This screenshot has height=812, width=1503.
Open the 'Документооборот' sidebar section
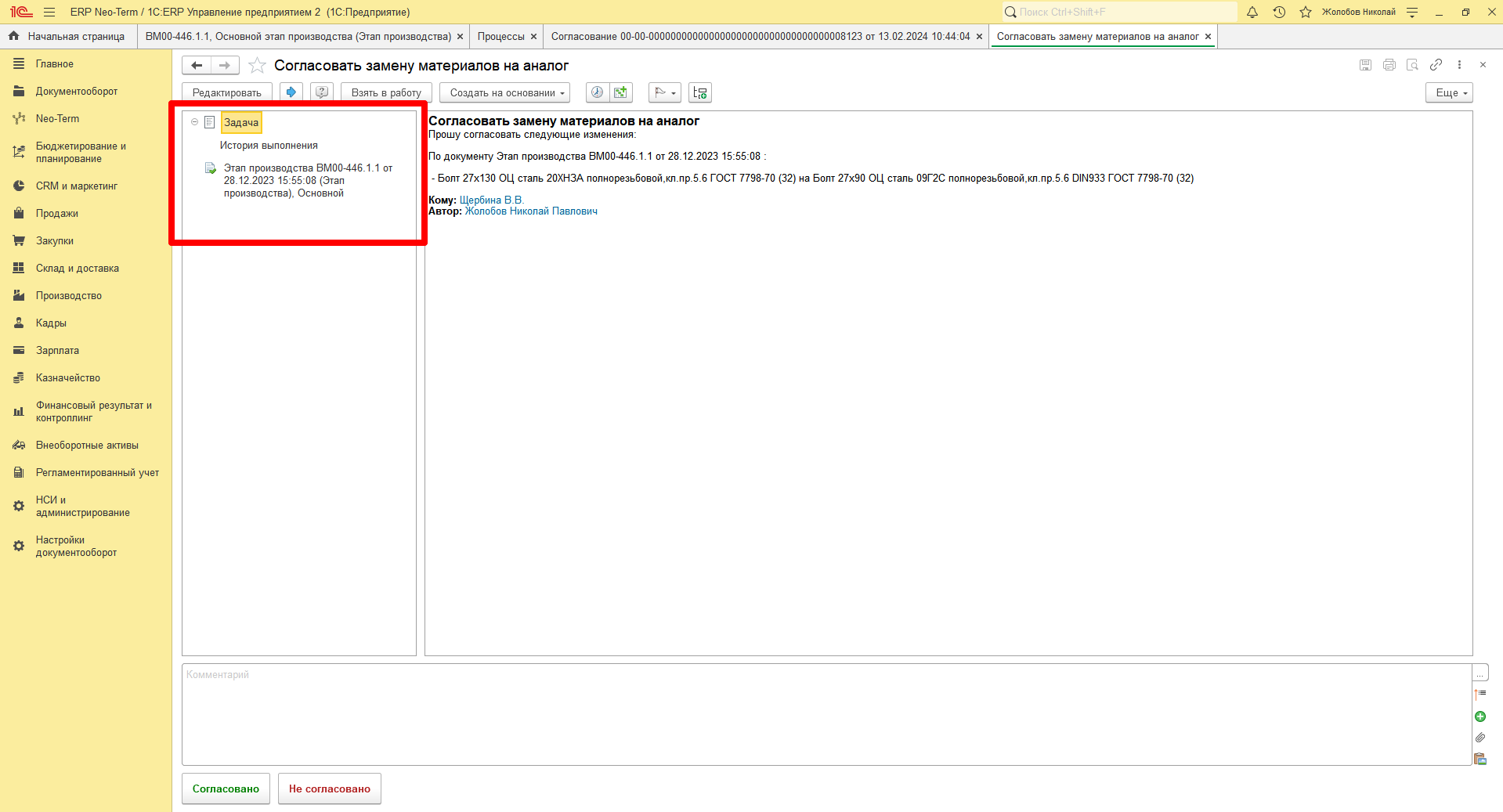click(x=77, y=91)
